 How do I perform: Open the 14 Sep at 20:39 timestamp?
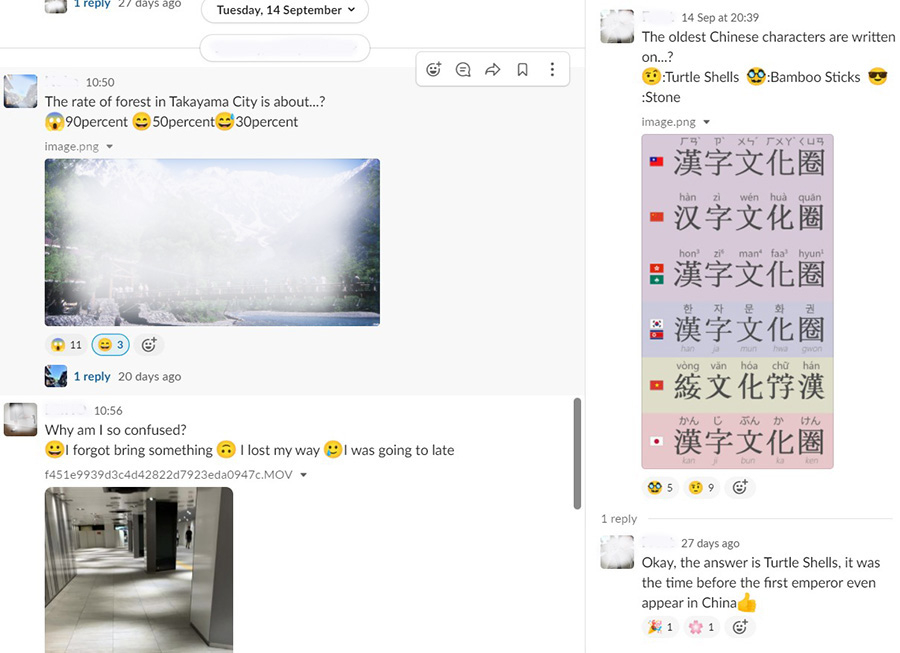pyautogui.click(x=719, y=17)
